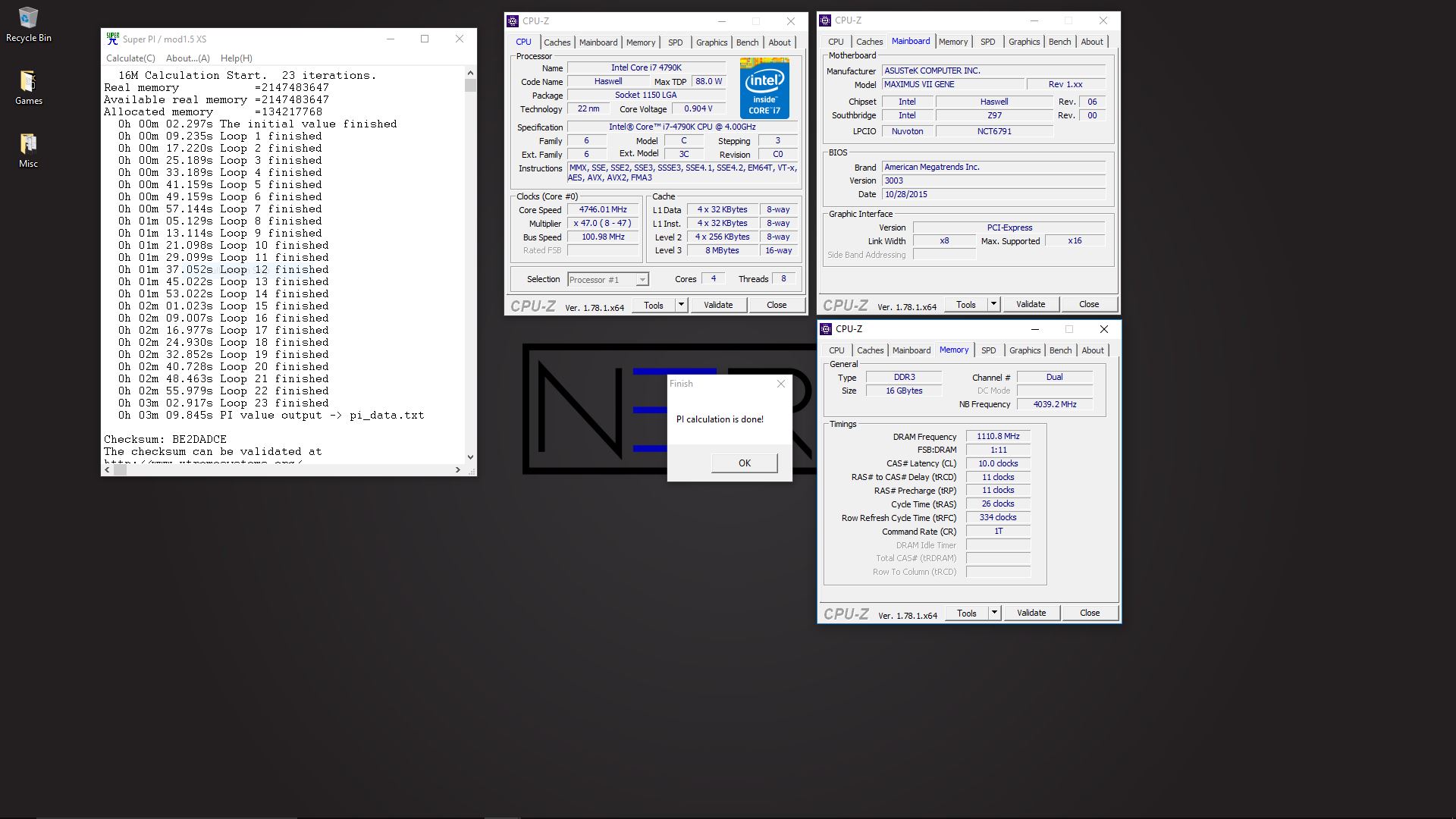1456x819 pixels.
Task: Click the CPU-Z icon in Memory window title
Action: (826, 329)
